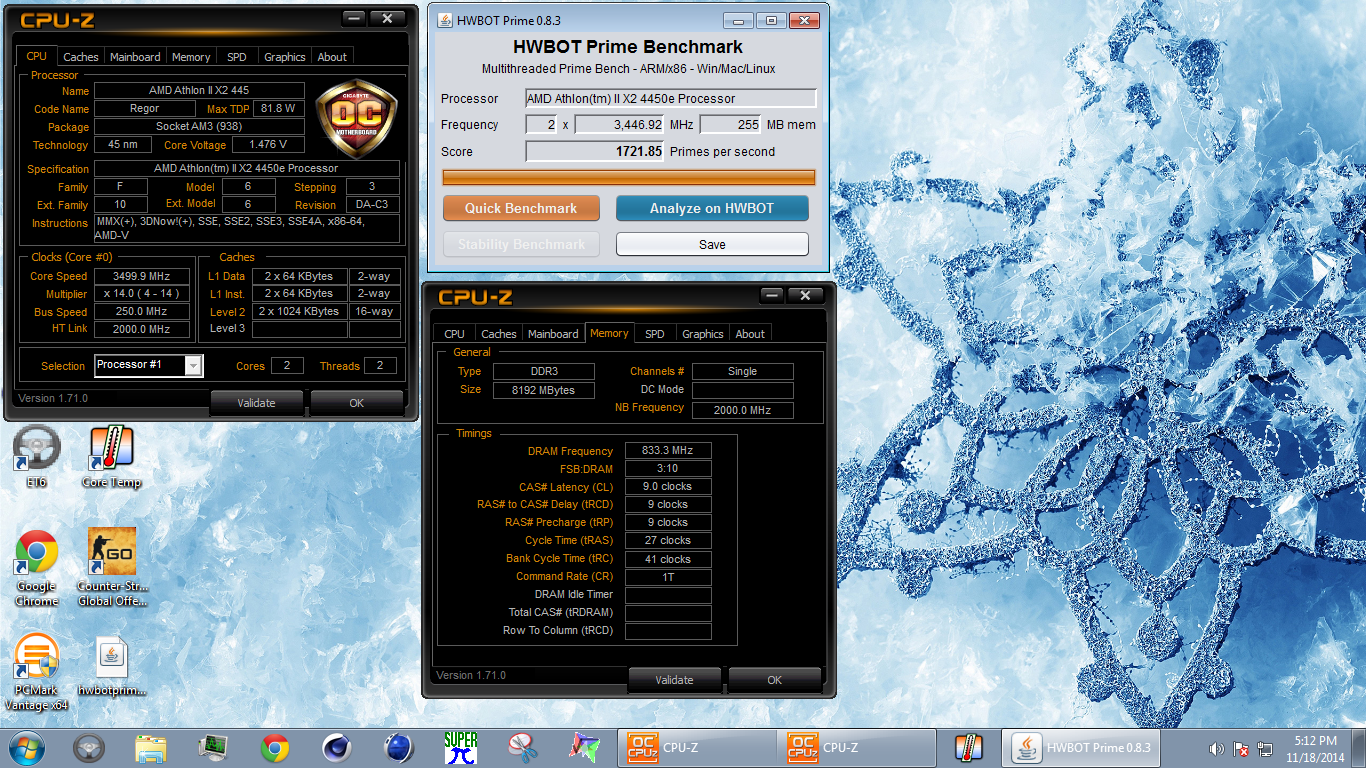Select the Counter-Strike Global Offensive desktop icon
Viewport: 1366px width, 768px height.
(112, 568)
